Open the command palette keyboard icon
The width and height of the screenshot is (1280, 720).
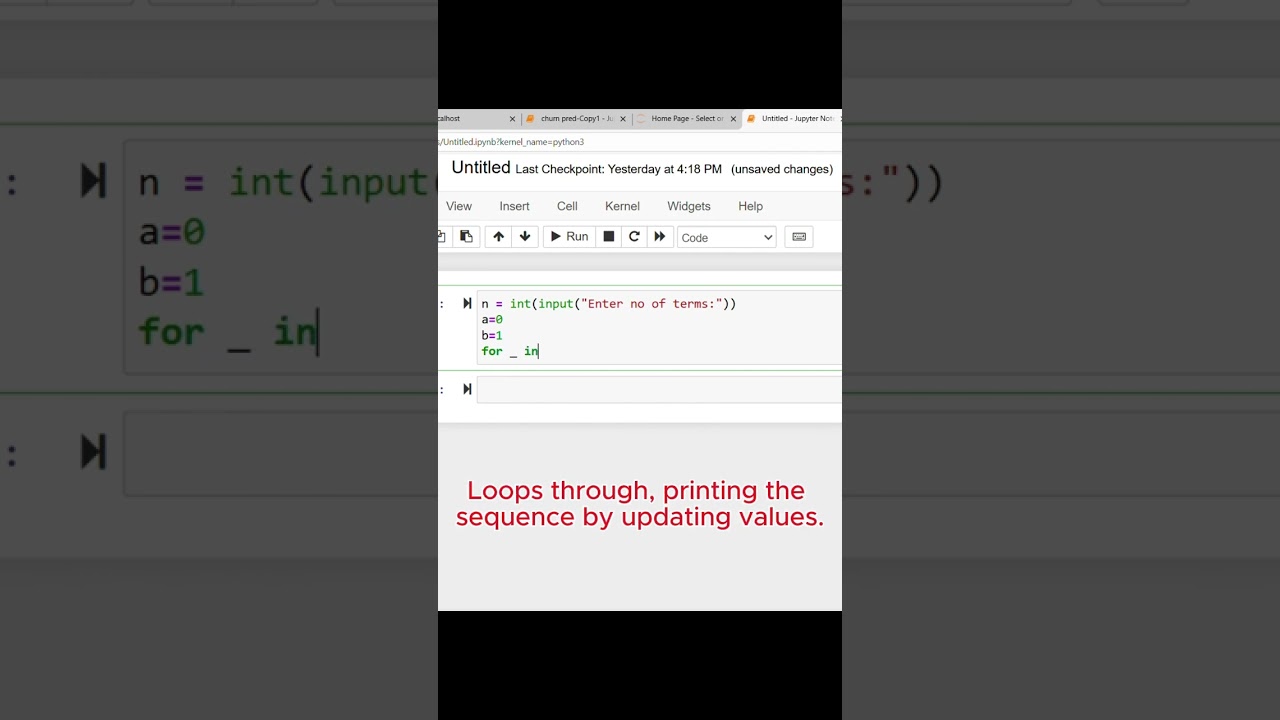click(x=798, y=237)
